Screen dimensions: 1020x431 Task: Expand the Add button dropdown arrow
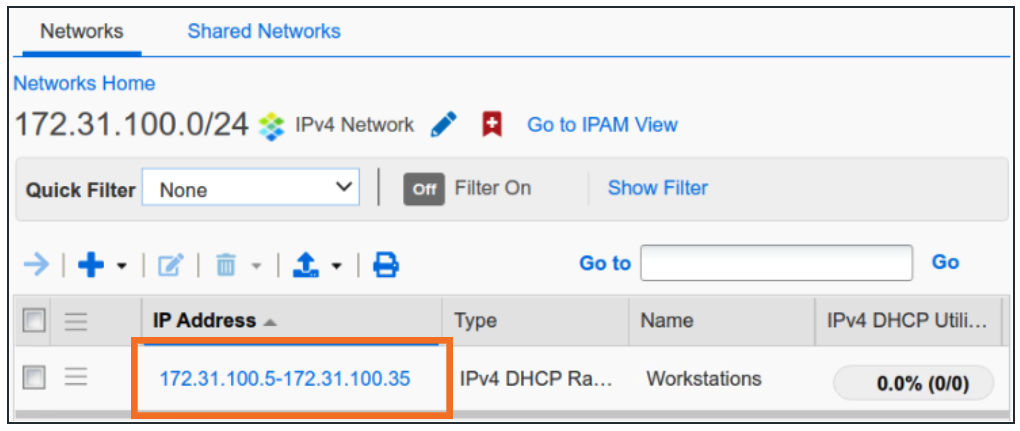122,266
